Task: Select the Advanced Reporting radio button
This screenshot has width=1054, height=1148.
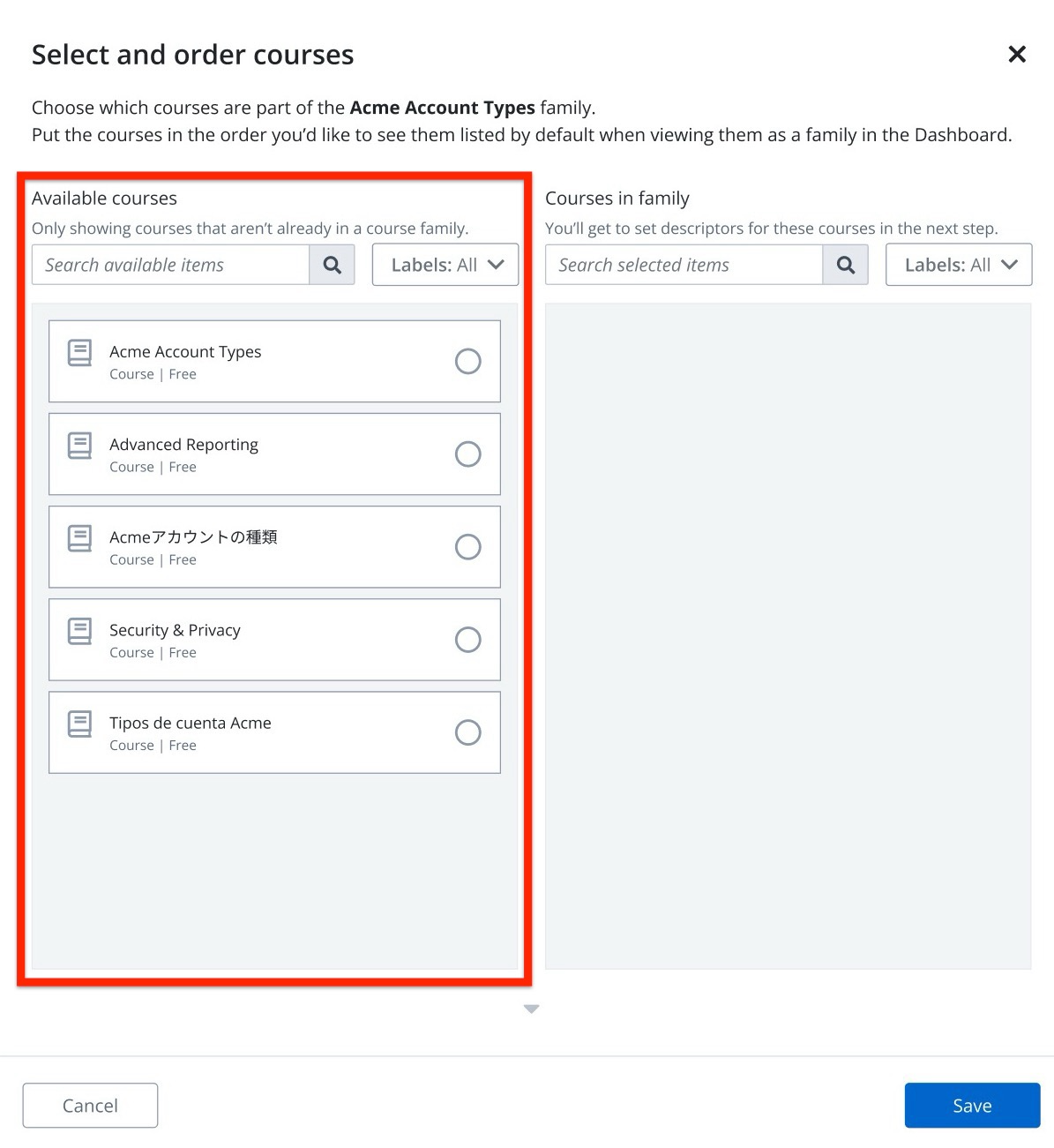Action: click(467, 454)
